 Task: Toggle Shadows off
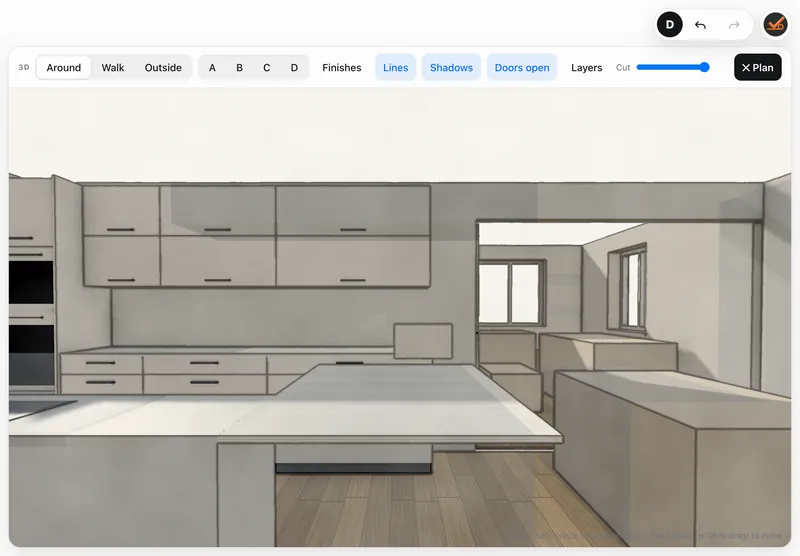[x=452, y=67]
